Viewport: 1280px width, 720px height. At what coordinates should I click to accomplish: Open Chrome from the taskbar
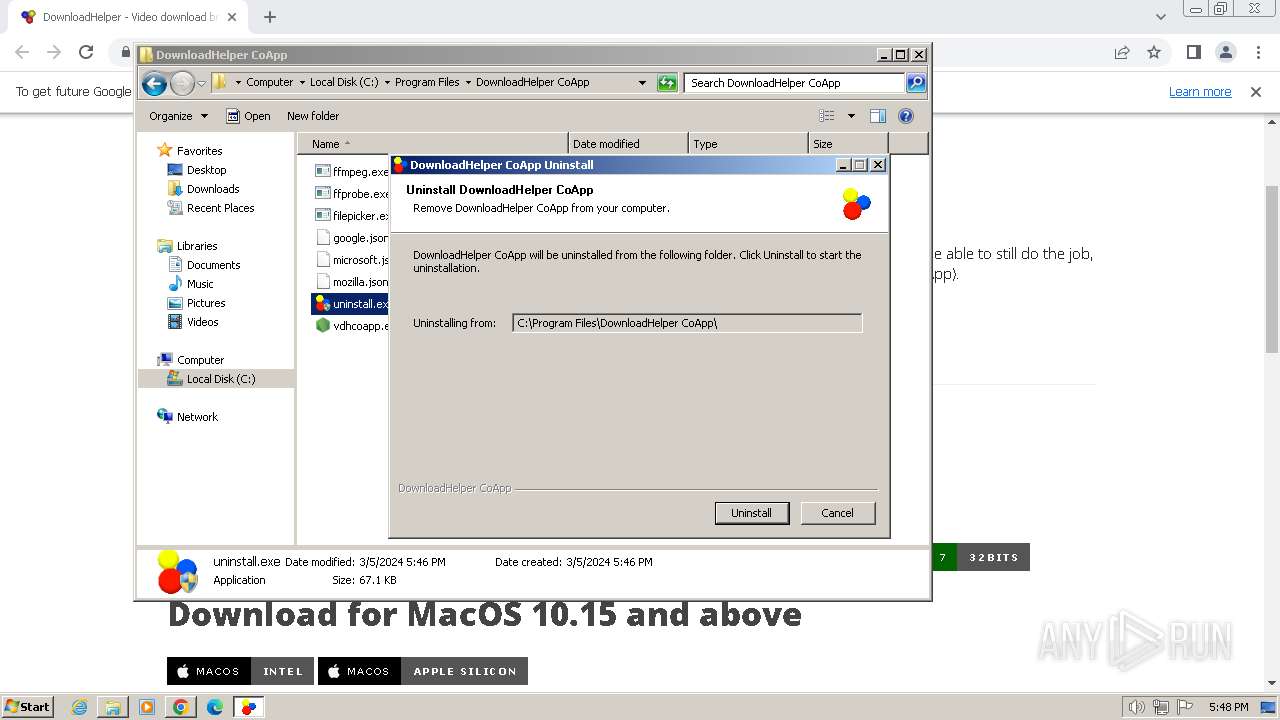pos(181,707)
